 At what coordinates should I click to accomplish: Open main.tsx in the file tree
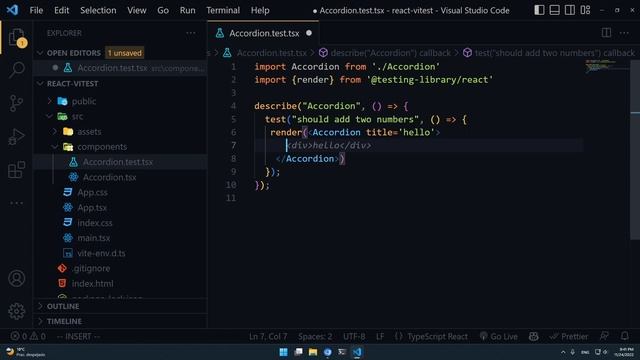(x=93, y=238)
